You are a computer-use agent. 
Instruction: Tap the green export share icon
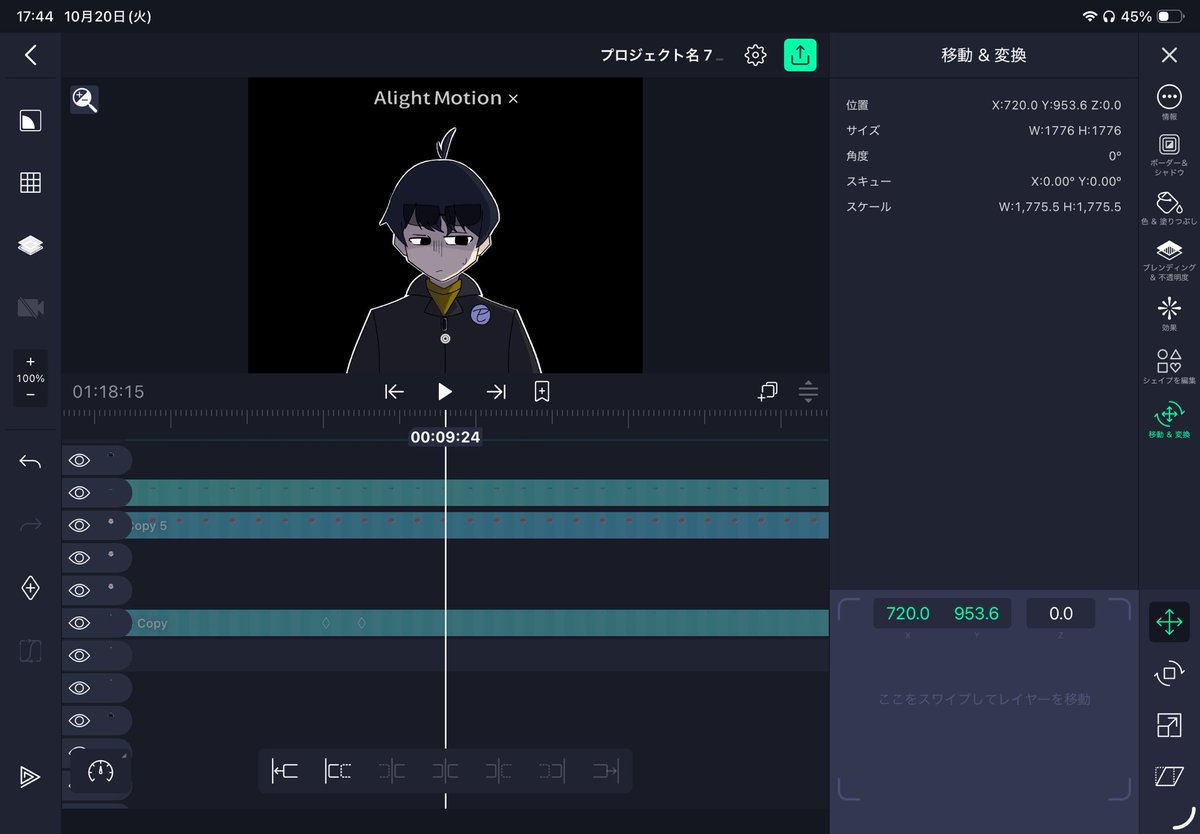pos(800,55)
